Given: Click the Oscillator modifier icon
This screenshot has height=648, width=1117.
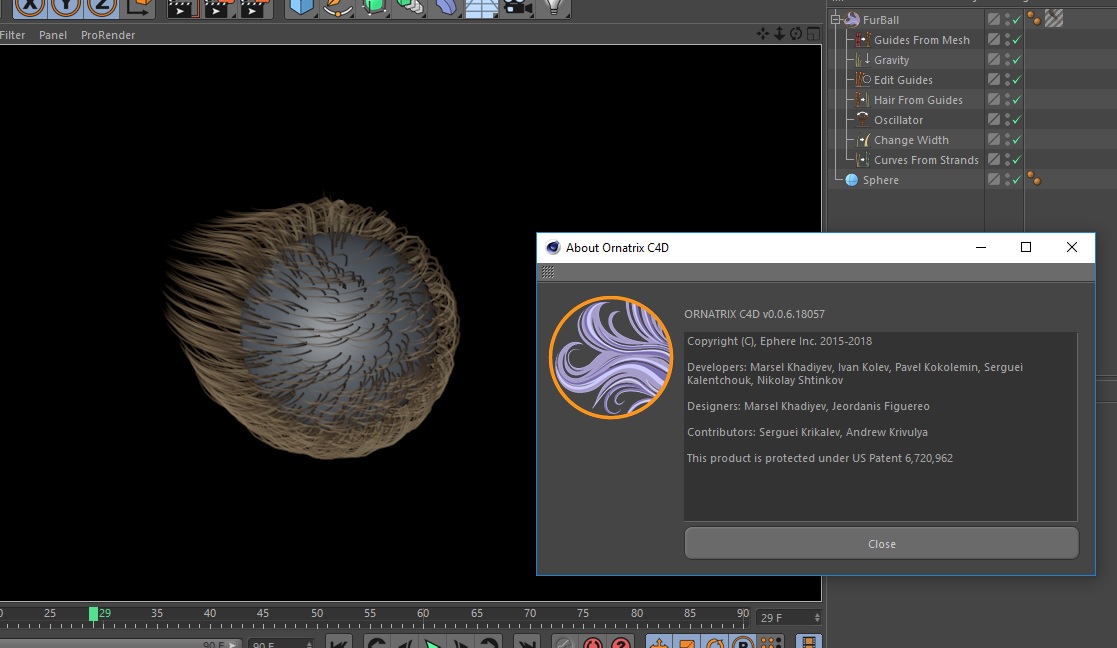Looking at the screenshot, I should (x=862, y=120).
